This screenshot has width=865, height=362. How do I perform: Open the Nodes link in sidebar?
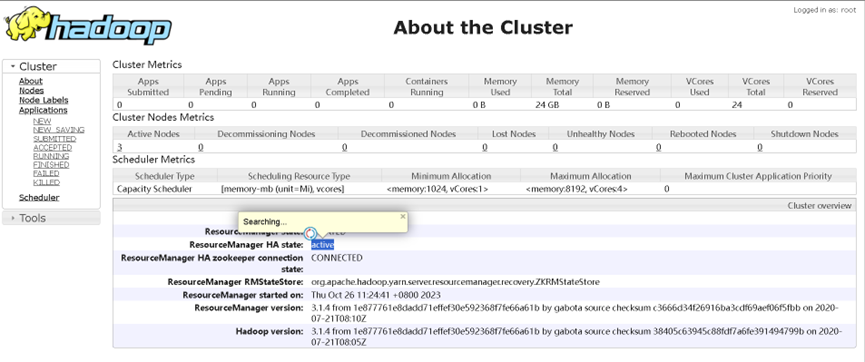(31, 90)
